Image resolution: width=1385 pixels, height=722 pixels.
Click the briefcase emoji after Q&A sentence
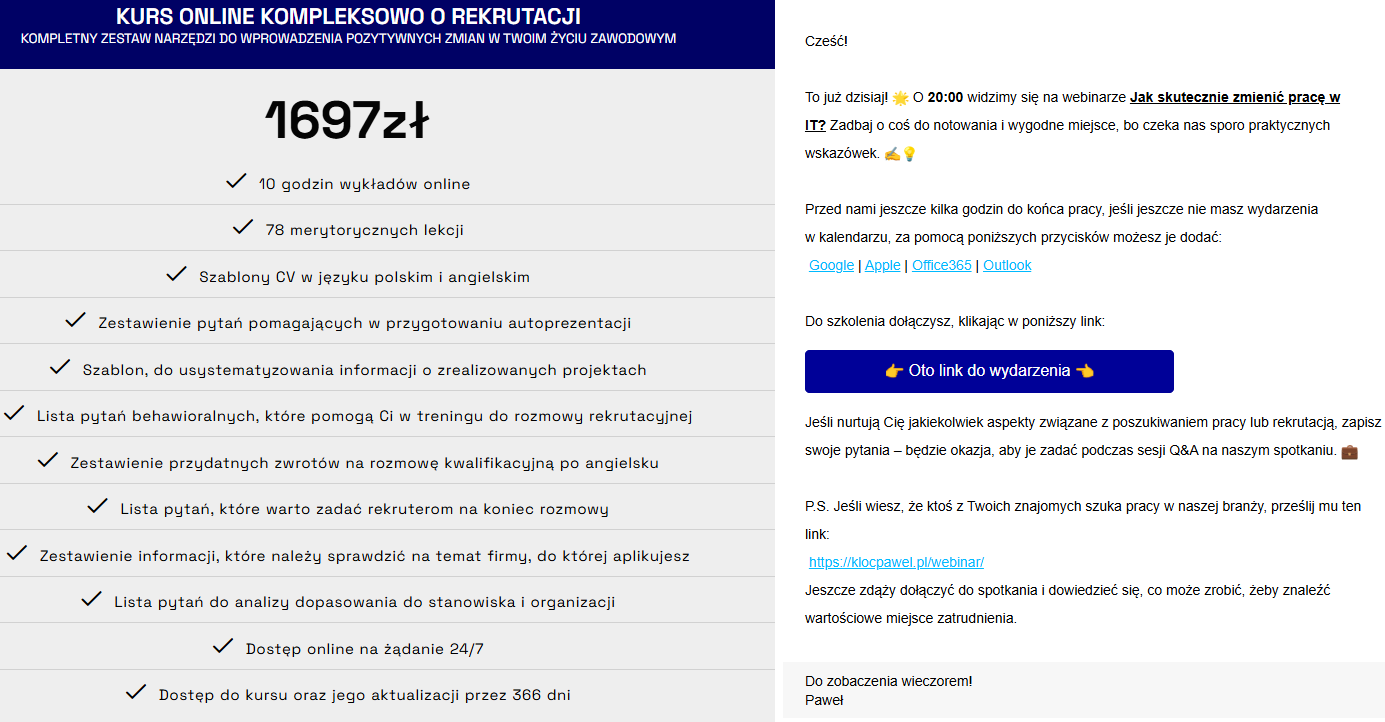tap(1349, 452)
